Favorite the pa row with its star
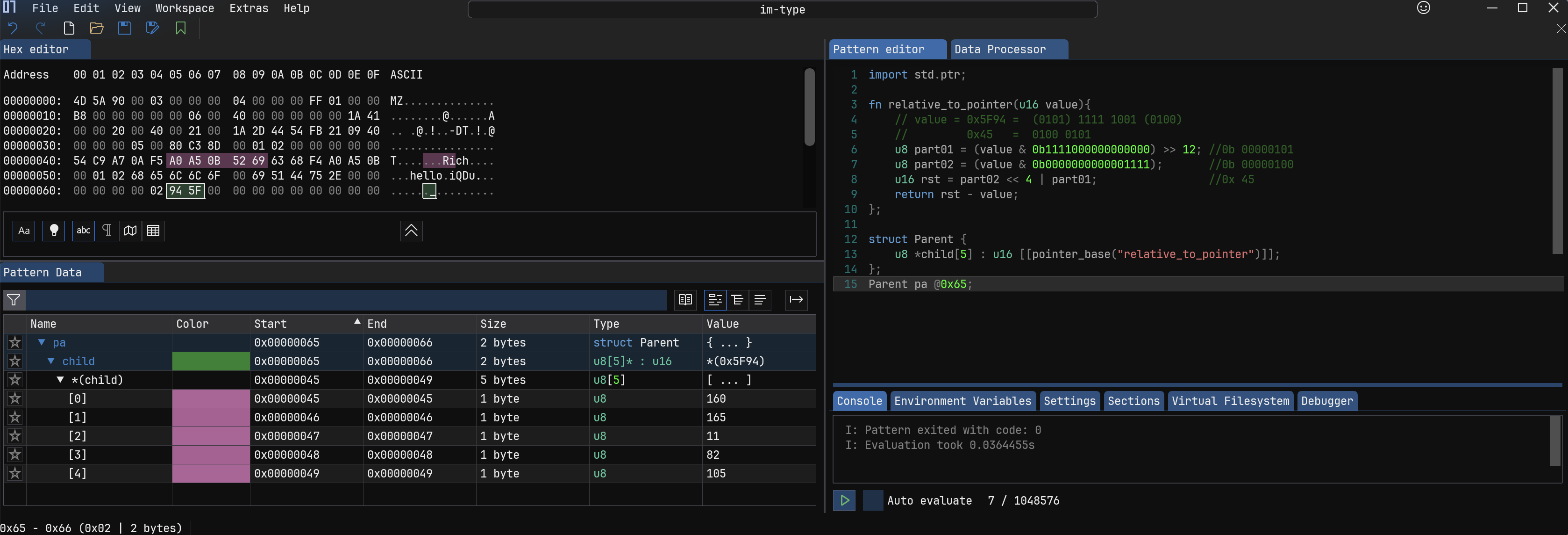The width and height of the screenshot is (1568, 535). point(14,342)
